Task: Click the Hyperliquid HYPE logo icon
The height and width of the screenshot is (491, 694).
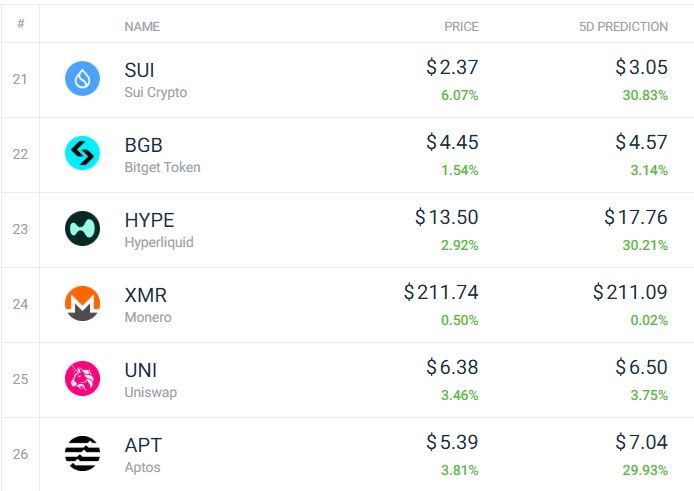Action: pos(82,228)
